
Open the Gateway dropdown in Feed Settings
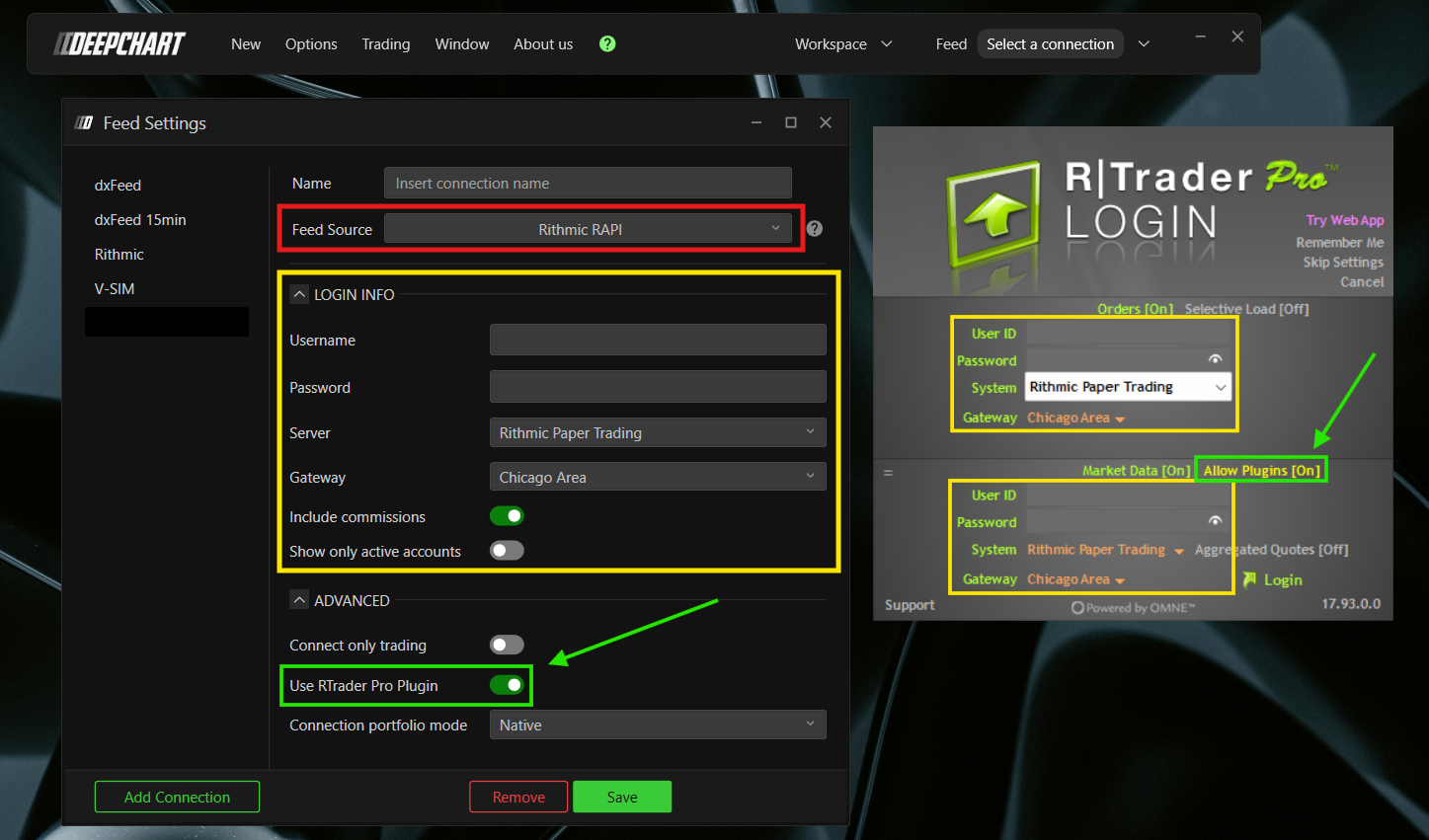click(658, 477)
